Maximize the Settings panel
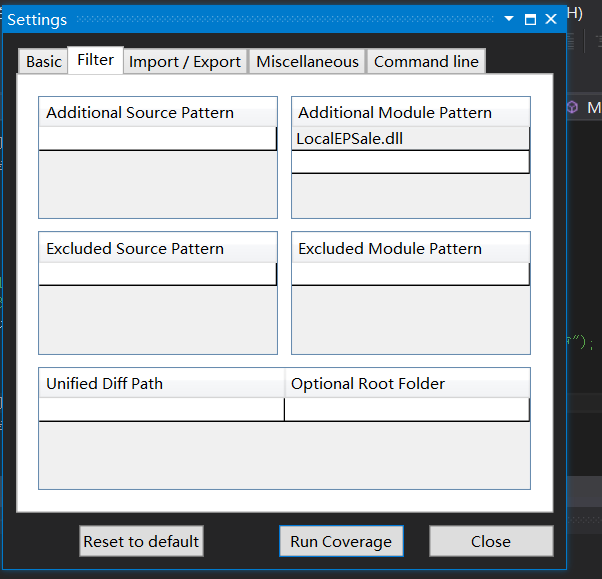602x579 pixels. [530, 19]
